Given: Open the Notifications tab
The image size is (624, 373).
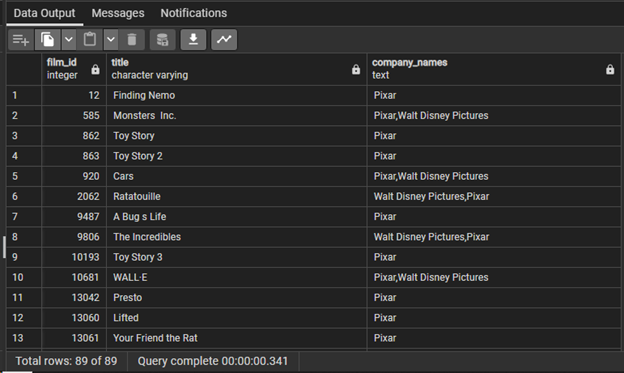Looking at the screenshot, I should [x=193, y=13].
